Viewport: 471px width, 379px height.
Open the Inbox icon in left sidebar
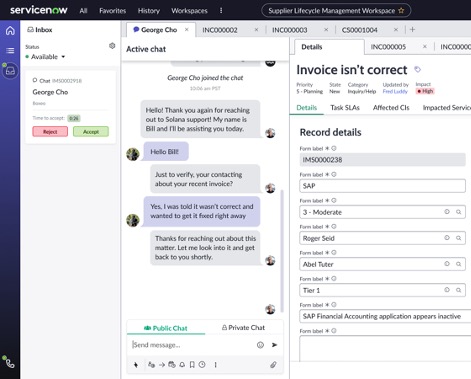pyautogui.click(x=10, y=71)
